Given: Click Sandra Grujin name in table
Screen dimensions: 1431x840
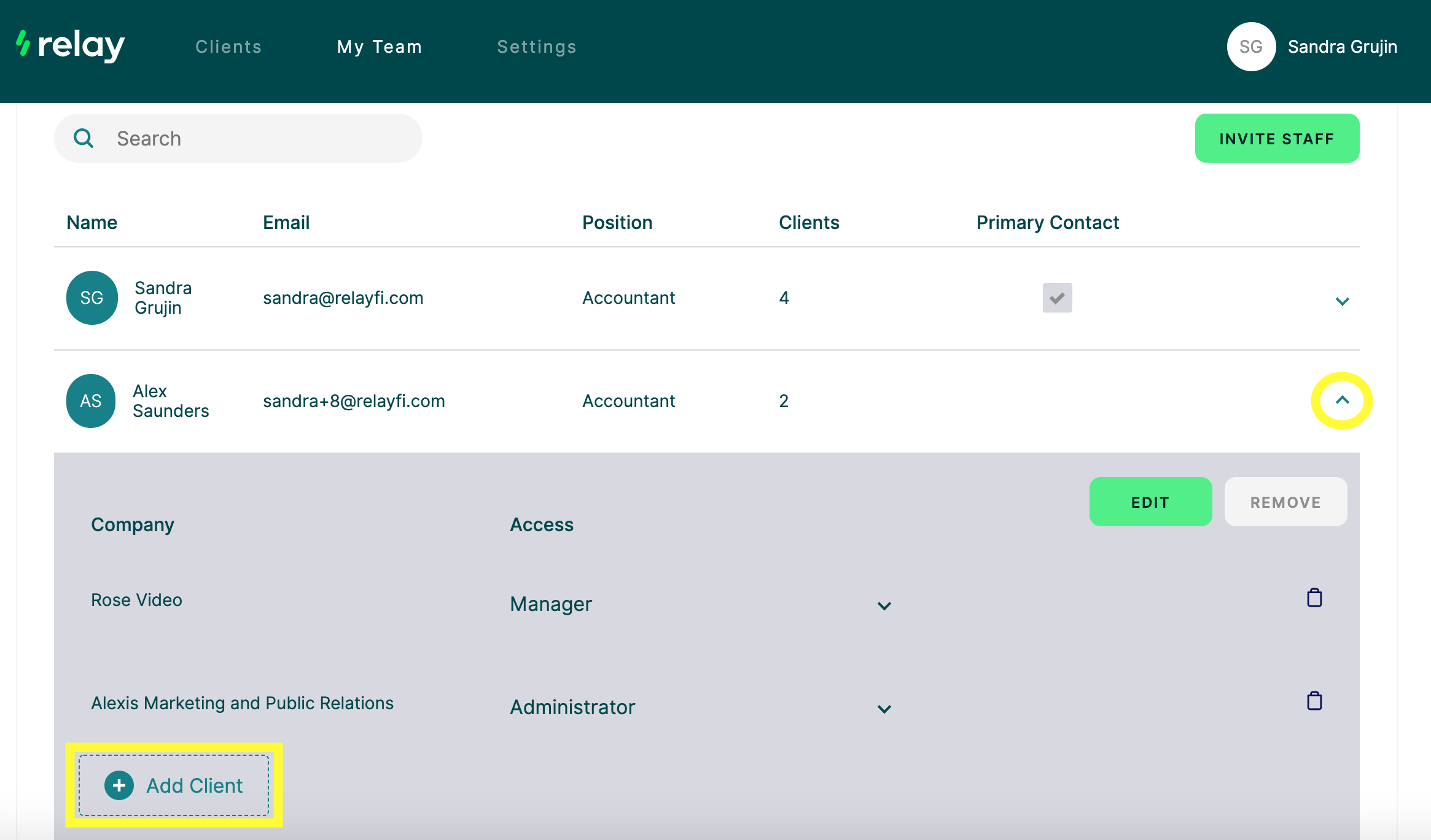Looking at the screenshot, I should [163, 298].
